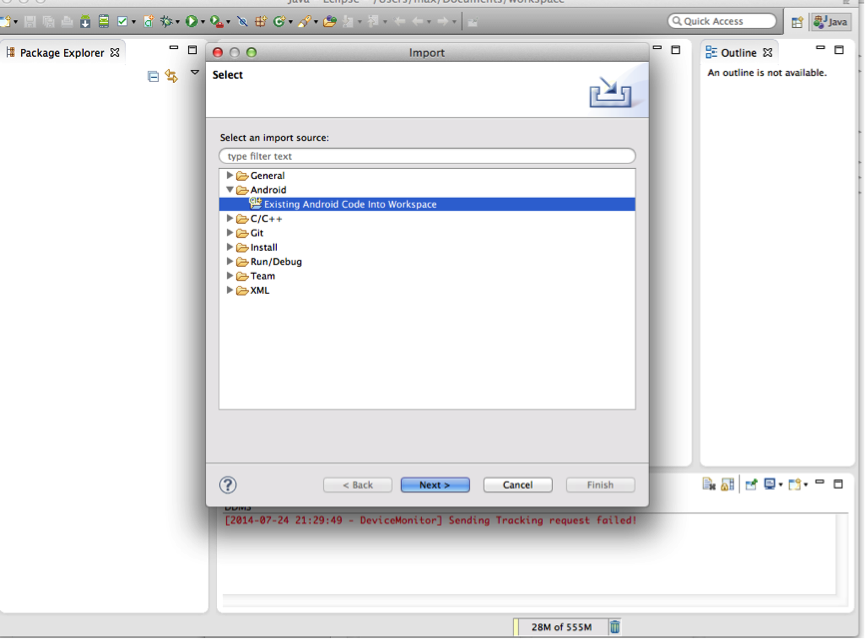Click the New Android XML File icon

[x=148, y=22]
